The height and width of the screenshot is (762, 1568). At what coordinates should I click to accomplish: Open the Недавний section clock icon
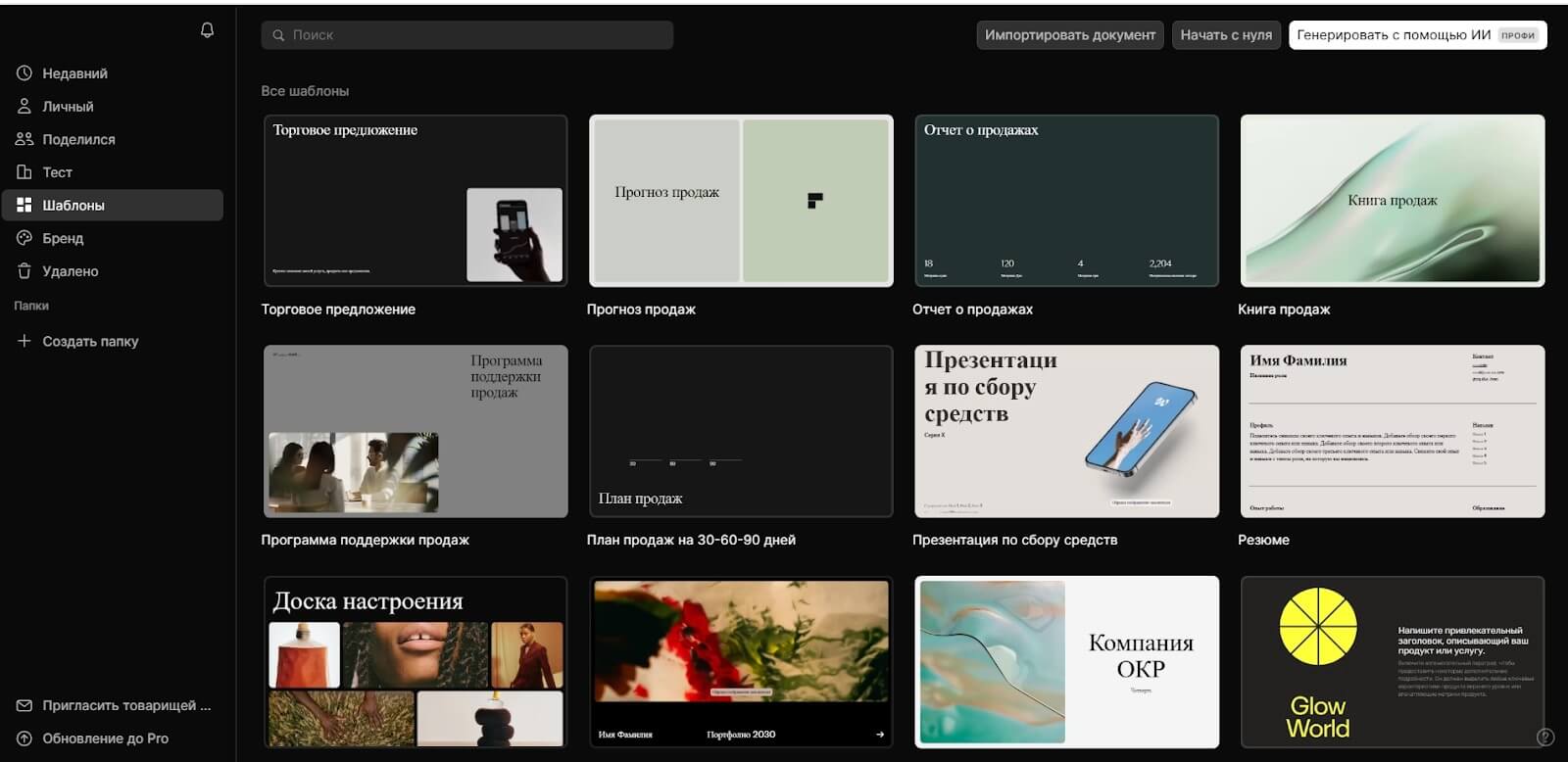tap(24, 73)
